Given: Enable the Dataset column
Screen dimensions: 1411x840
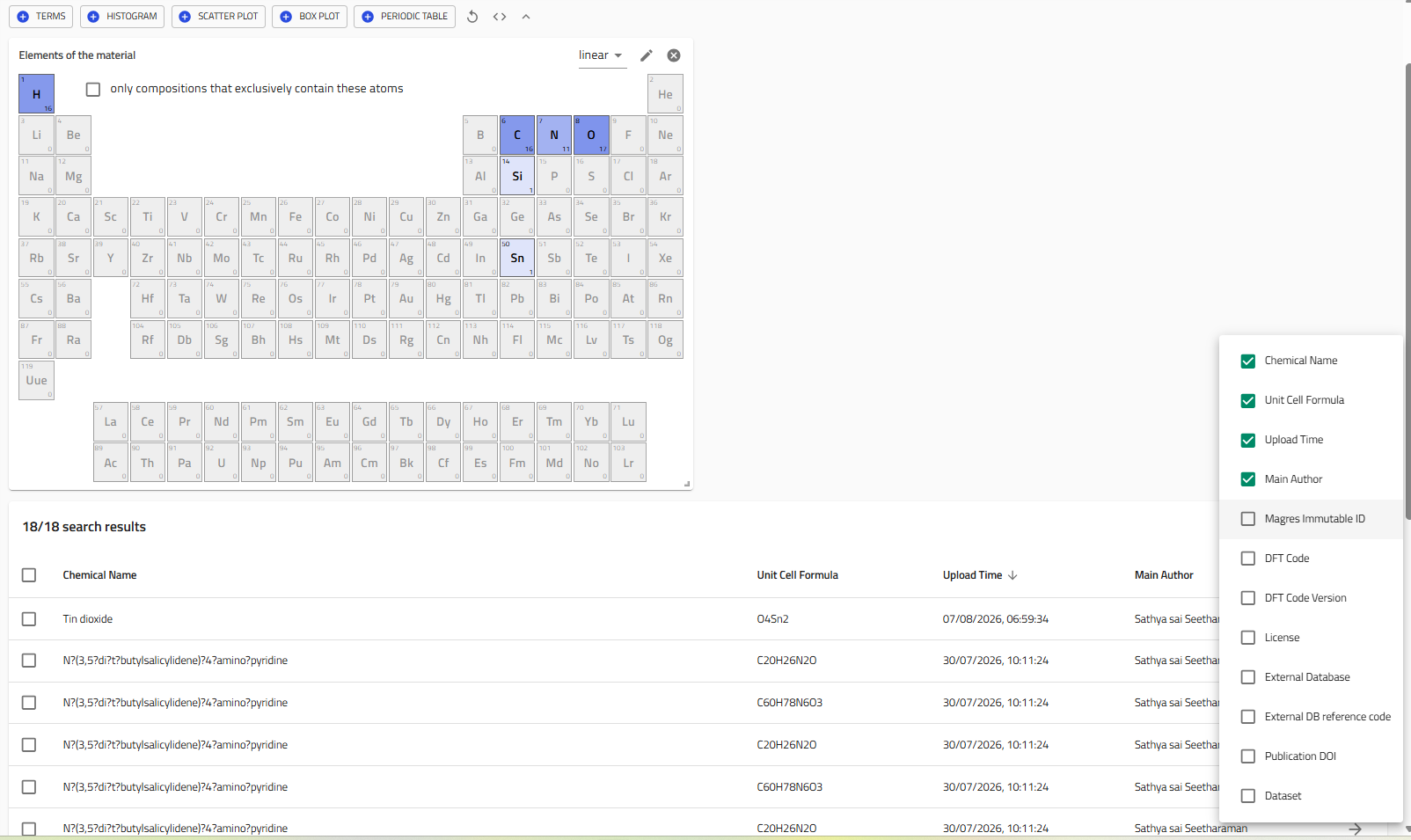Looking at the screenshot, I should 1248,796.
